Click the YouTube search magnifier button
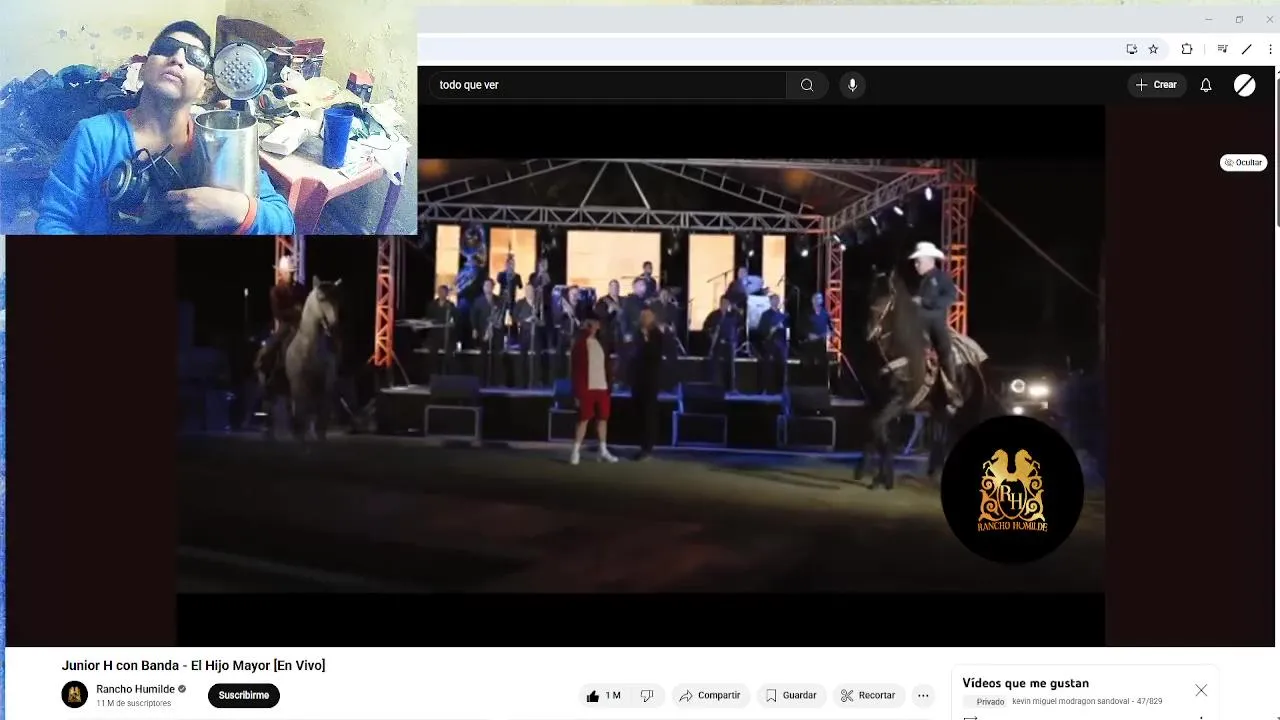The width and height of the screenshot is (1280, 720). tap(807, 85)
